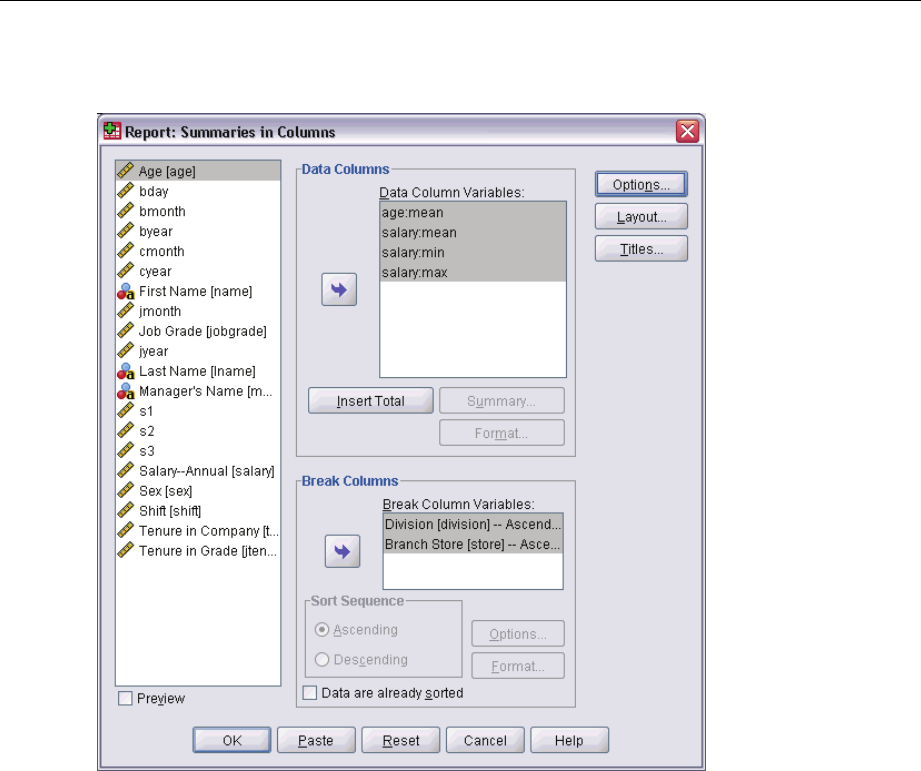Click the ruler icon beside Tenure in Company
The height and width of the screenshot is (771, 921).
pos(126,530)
